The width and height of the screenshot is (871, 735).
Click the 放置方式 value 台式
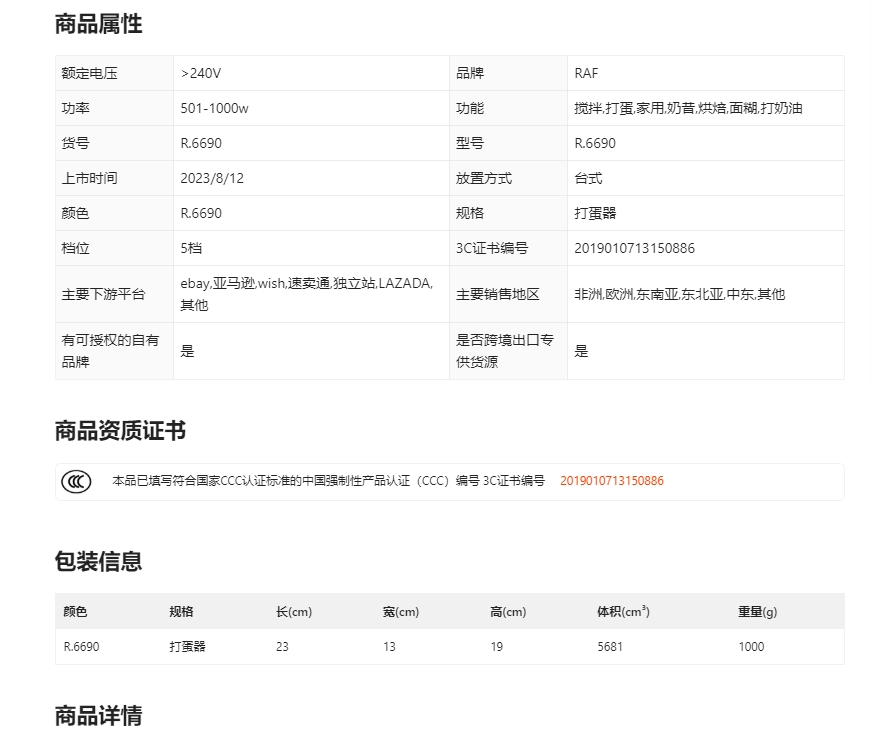tap(588, 178)
